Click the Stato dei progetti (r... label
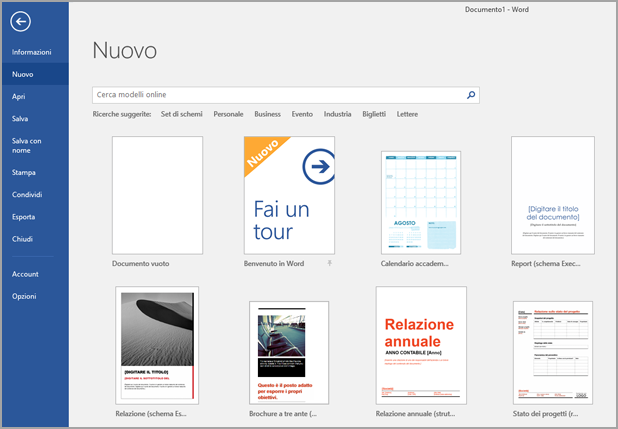 point(546,414)
